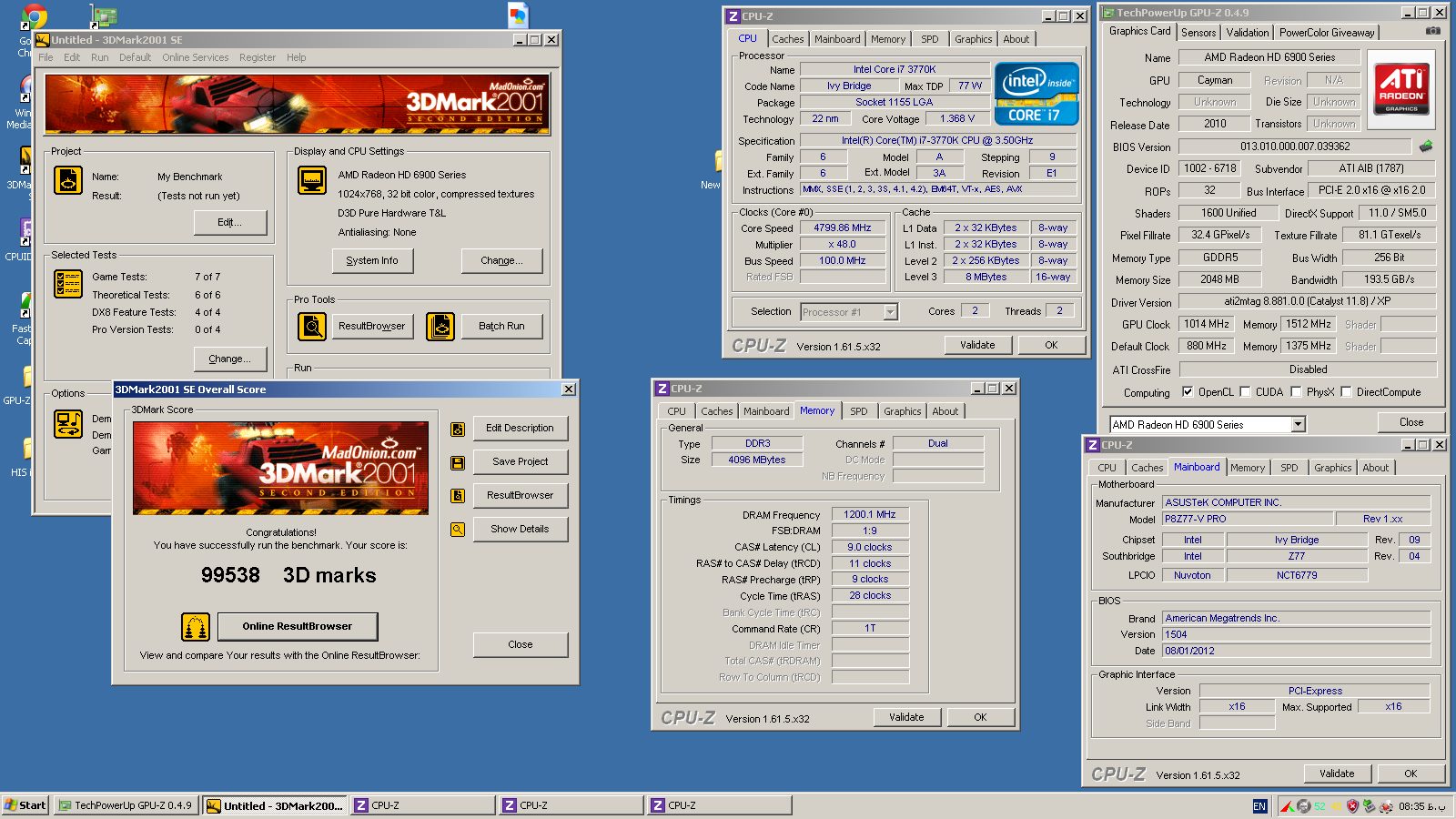This screenshot has width=1456, height=819.
Task: Click the GPU-Z Name field AMD Radeon HD 6900
Action: [x=1269, y=57]
